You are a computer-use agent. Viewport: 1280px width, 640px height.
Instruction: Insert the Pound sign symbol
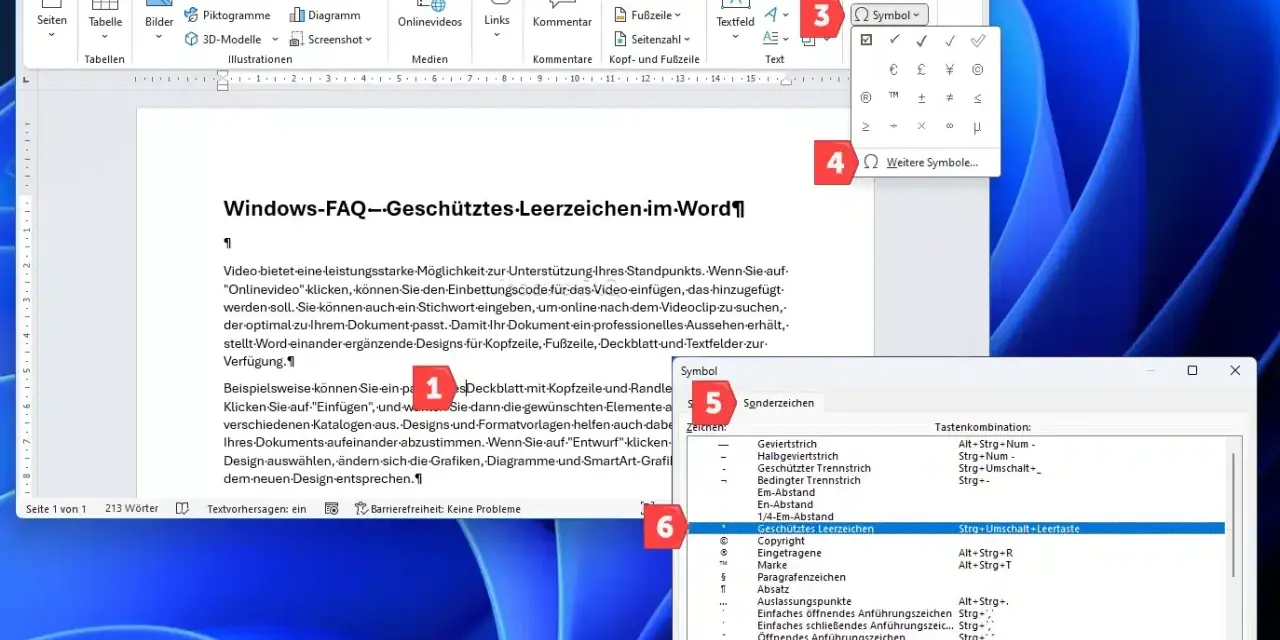click(921, 69)
